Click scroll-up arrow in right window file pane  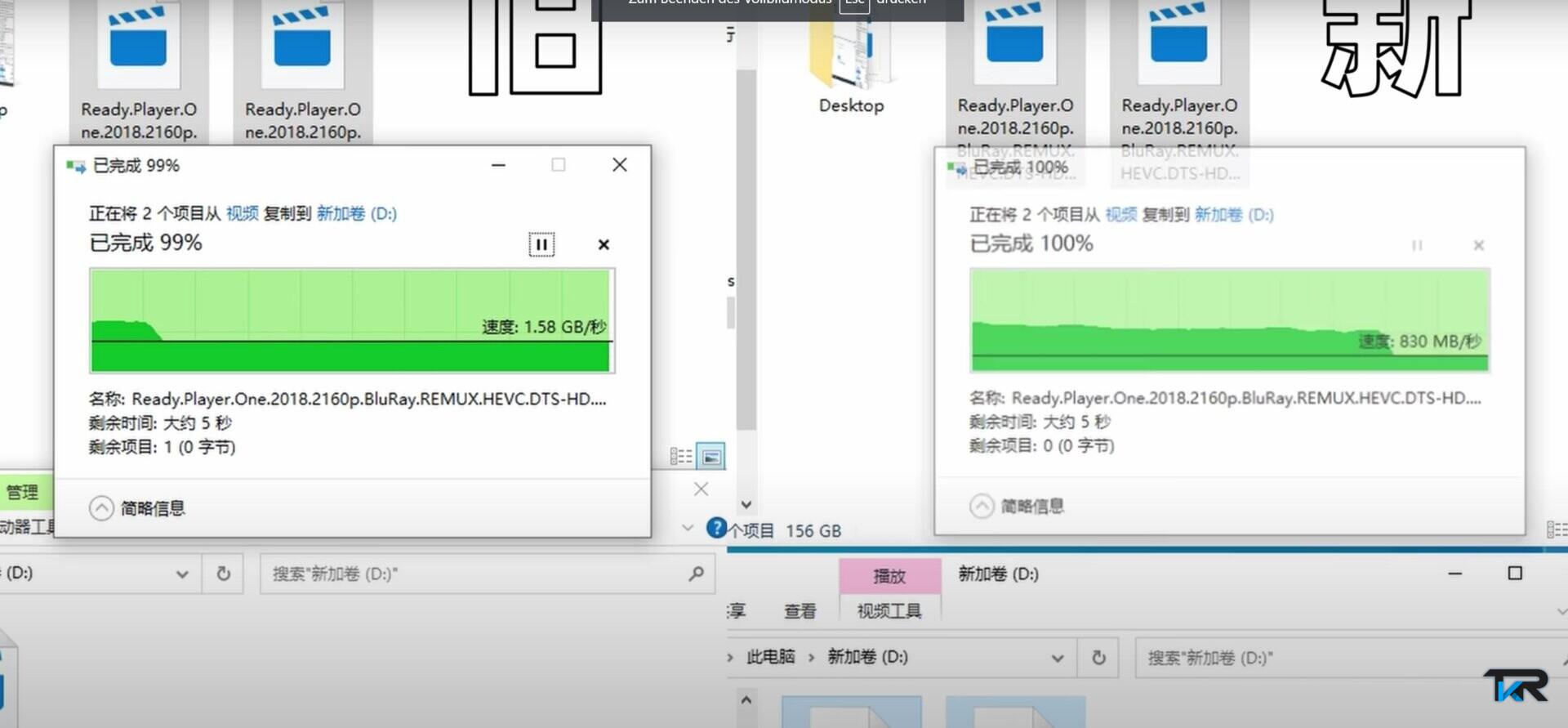click(x=746, y=700)
